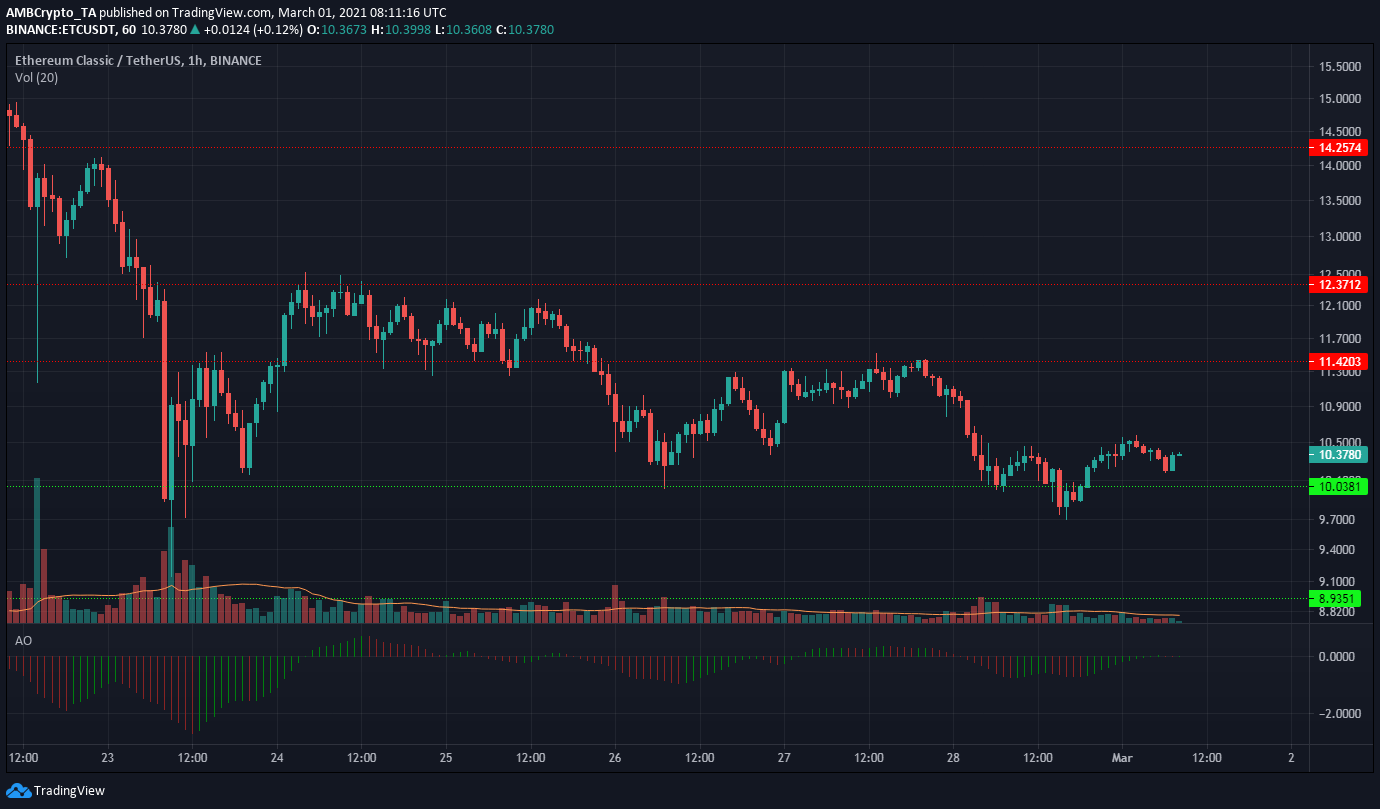
Task: Select the 14.2574 red price label
Action: point(1336,147)
